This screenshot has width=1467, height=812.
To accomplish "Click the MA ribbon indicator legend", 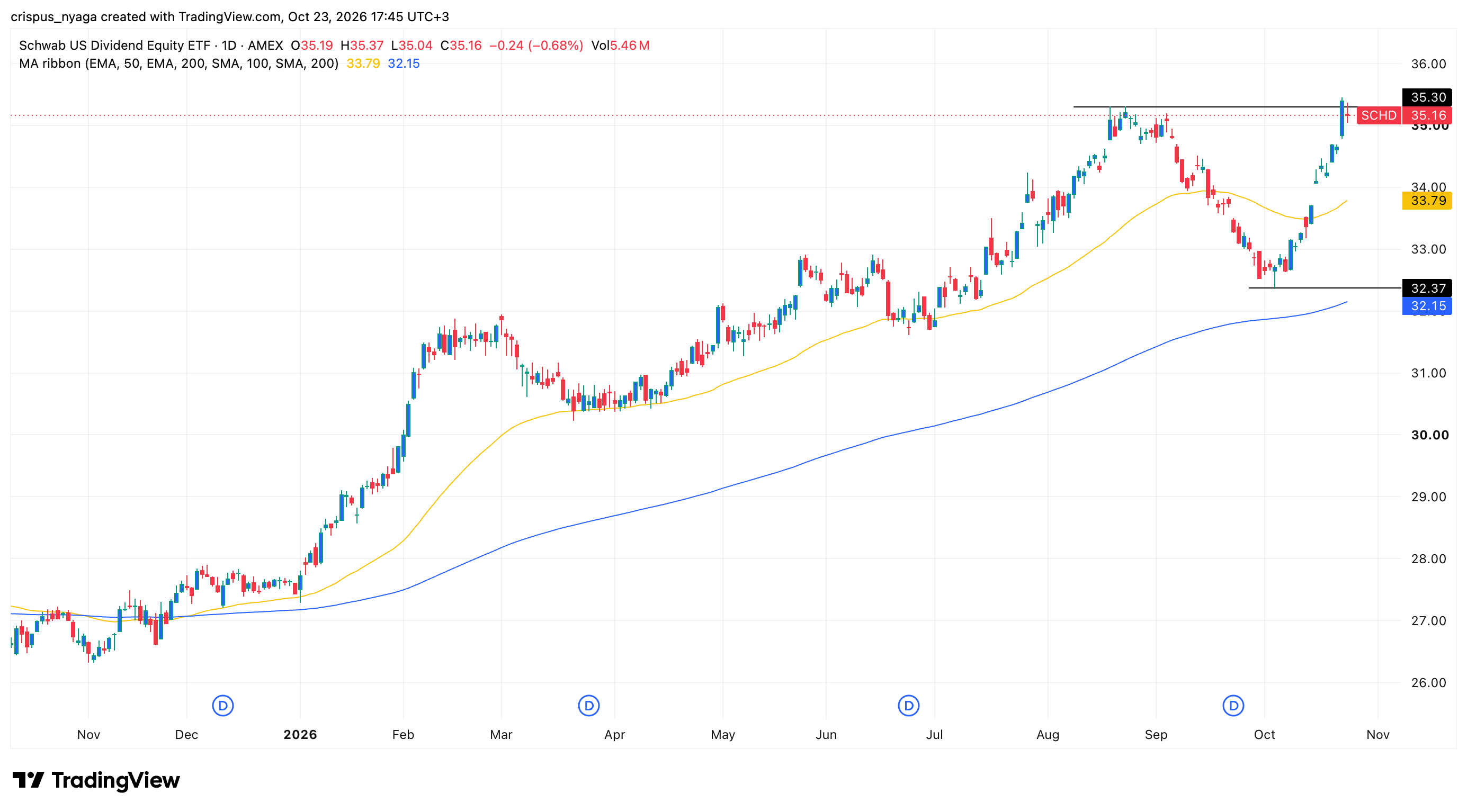I will pyautogui.click(x=179, y=64).
